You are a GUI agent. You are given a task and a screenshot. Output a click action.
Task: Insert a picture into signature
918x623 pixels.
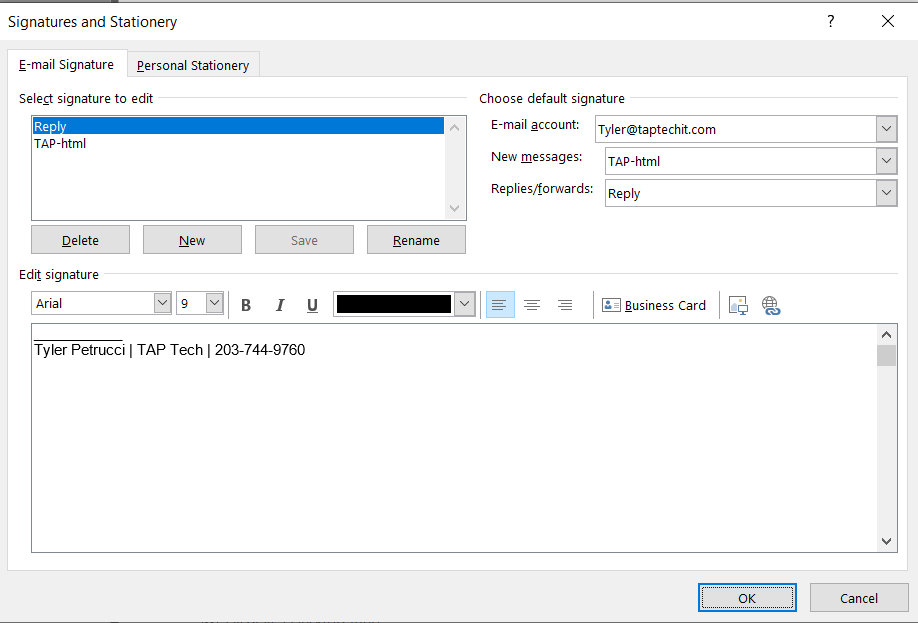click(x=738, y=305)
